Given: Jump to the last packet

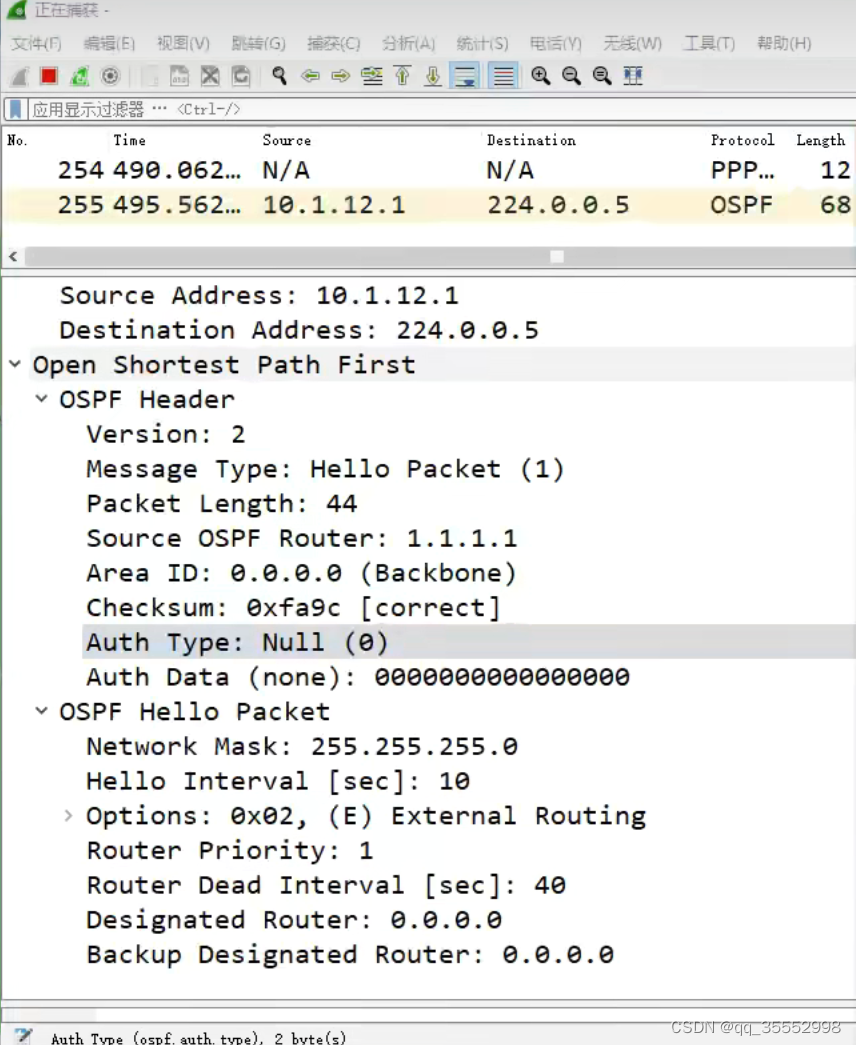Looking at the screenshot, I should coord(433,76).
